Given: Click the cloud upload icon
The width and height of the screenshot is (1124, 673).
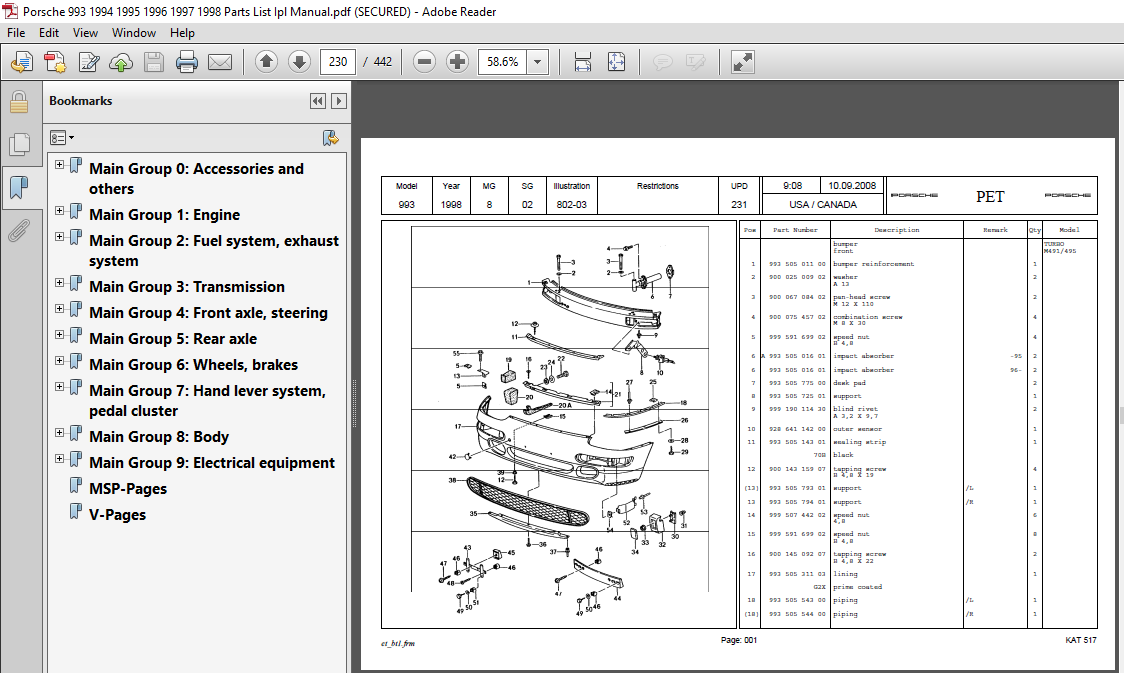Looking at the screenshot, I should click(121, 62).
